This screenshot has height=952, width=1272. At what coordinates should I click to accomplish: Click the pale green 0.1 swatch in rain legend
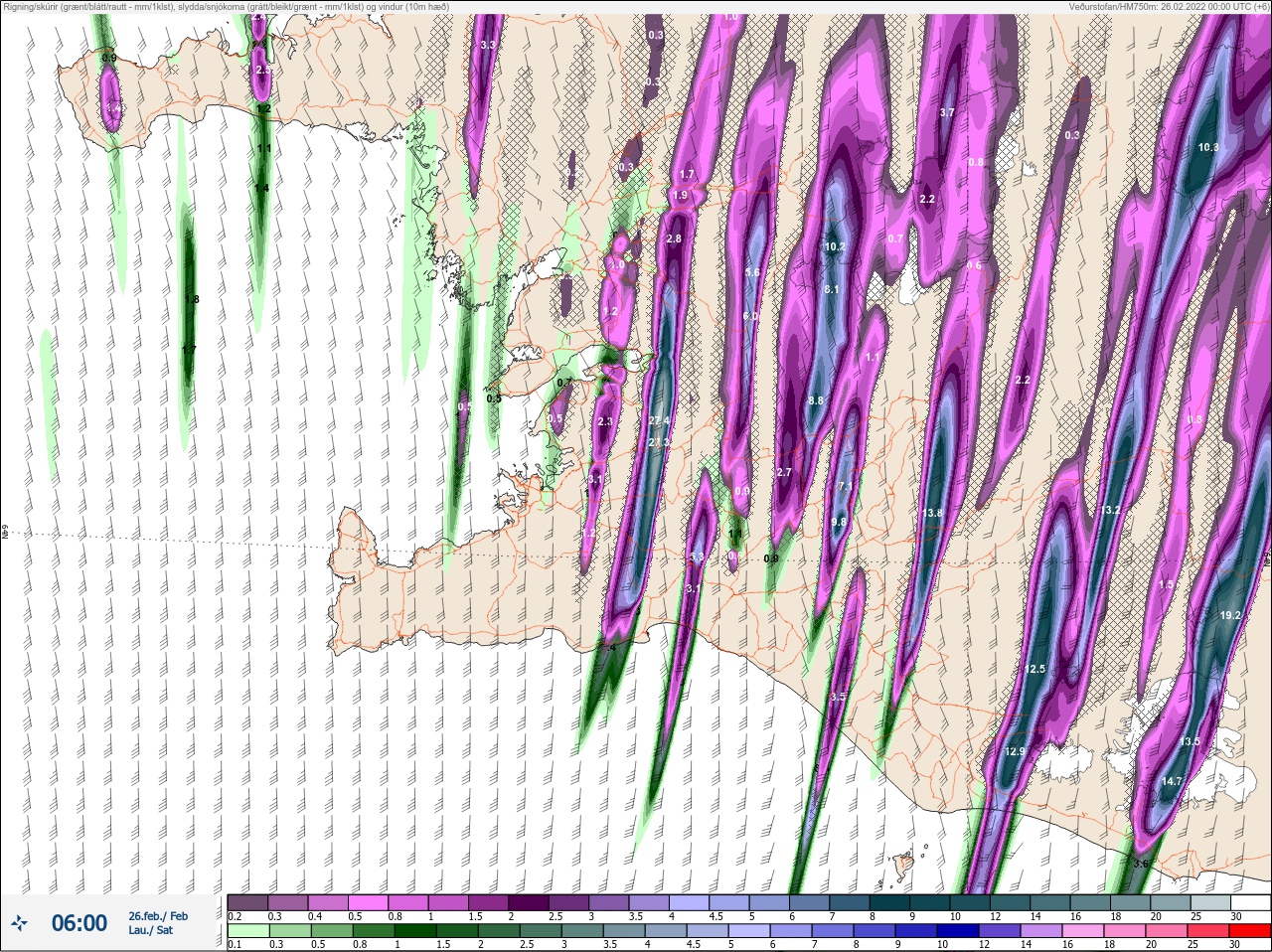point(247,931)
